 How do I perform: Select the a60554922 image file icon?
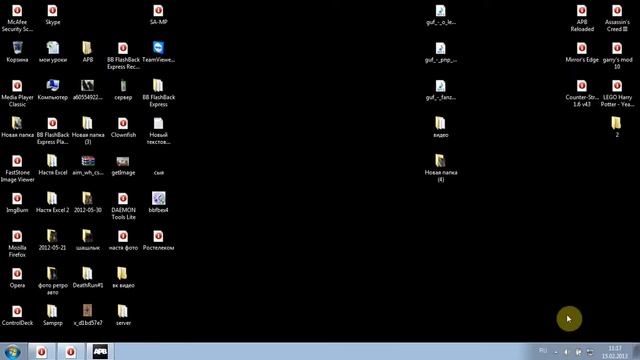pyautogui.click(x=87, y=90)
